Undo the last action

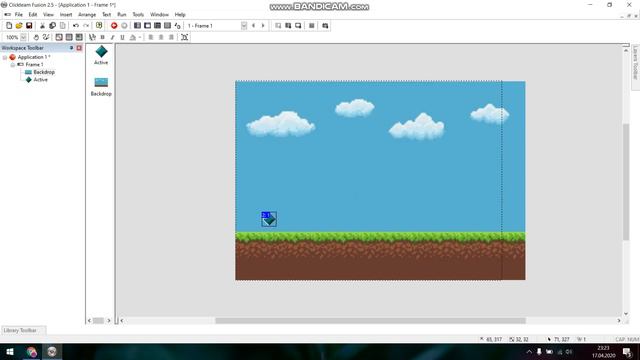[76, 25]
